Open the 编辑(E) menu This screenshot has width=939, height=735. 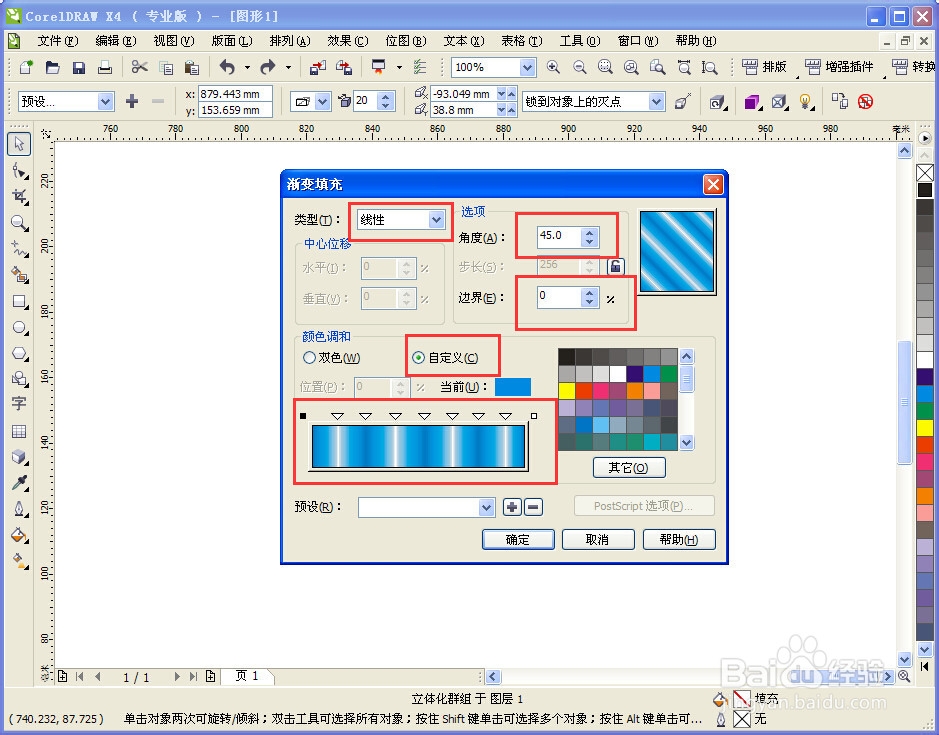point(116,41)
